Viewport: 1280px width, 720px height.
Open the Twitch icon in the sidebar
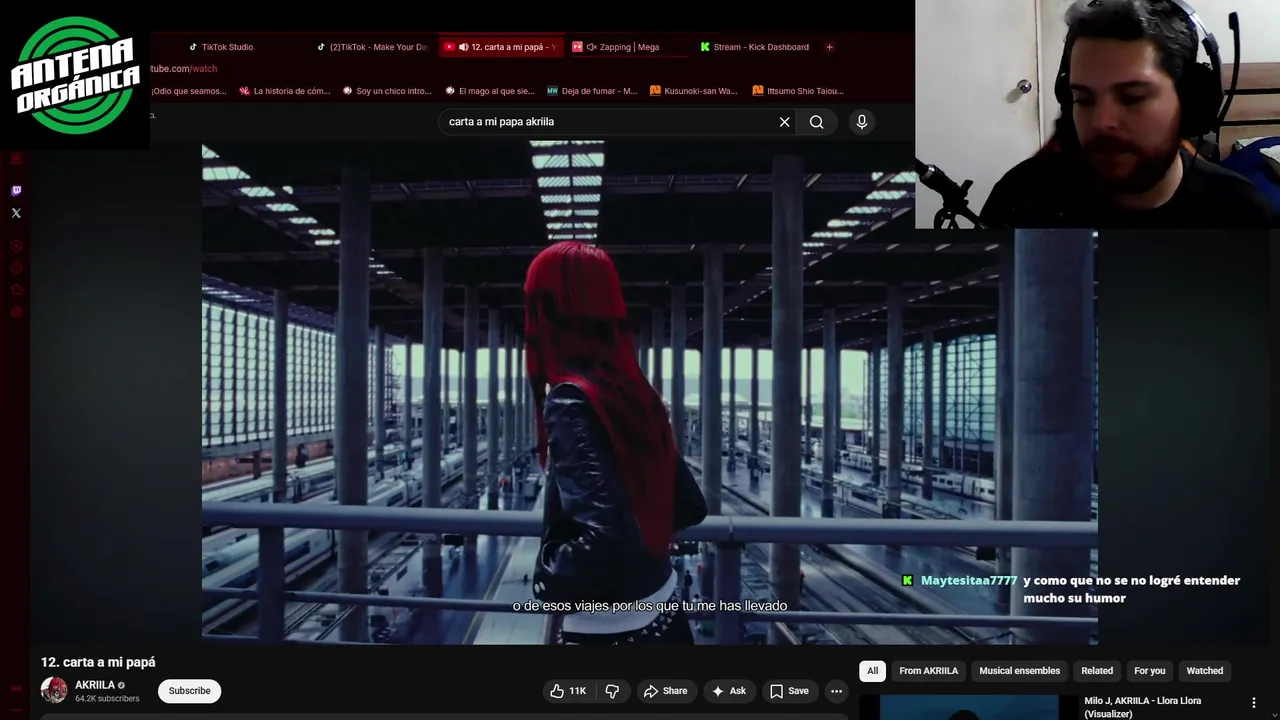(x=16, y=190)
